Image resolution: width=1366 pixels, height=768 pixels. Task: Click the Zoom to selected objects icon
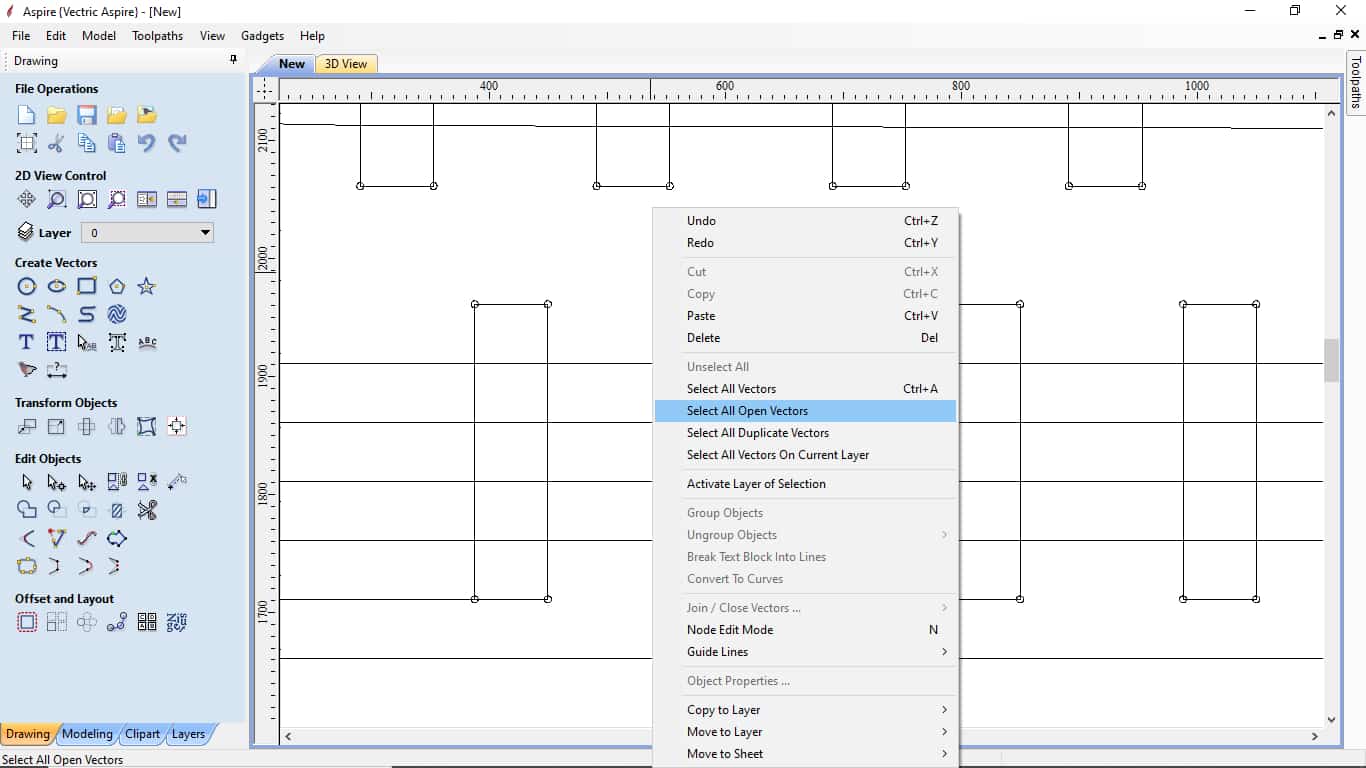coord(117,199)
